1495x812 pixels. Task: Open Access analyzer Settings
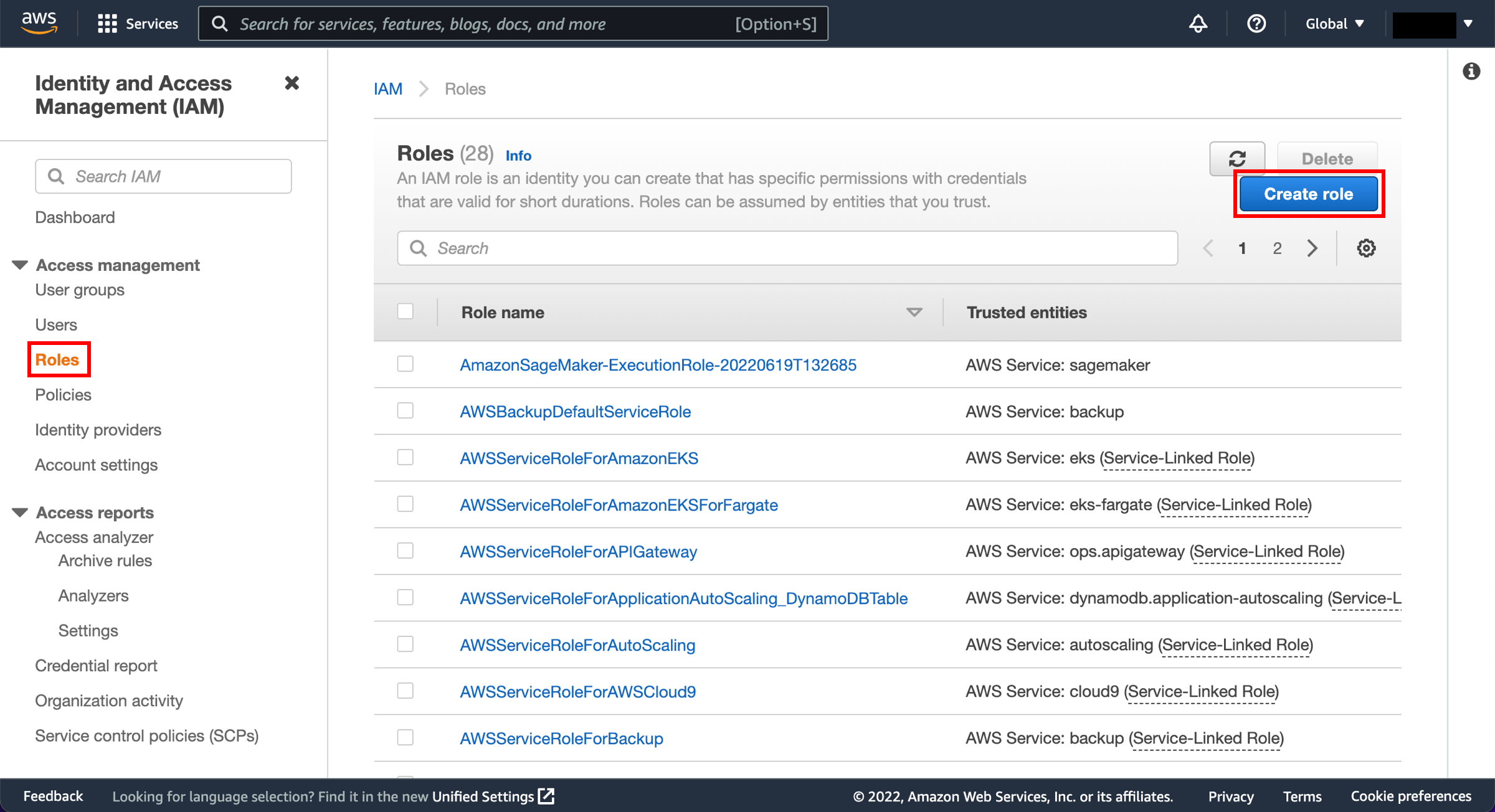[88, 631]
